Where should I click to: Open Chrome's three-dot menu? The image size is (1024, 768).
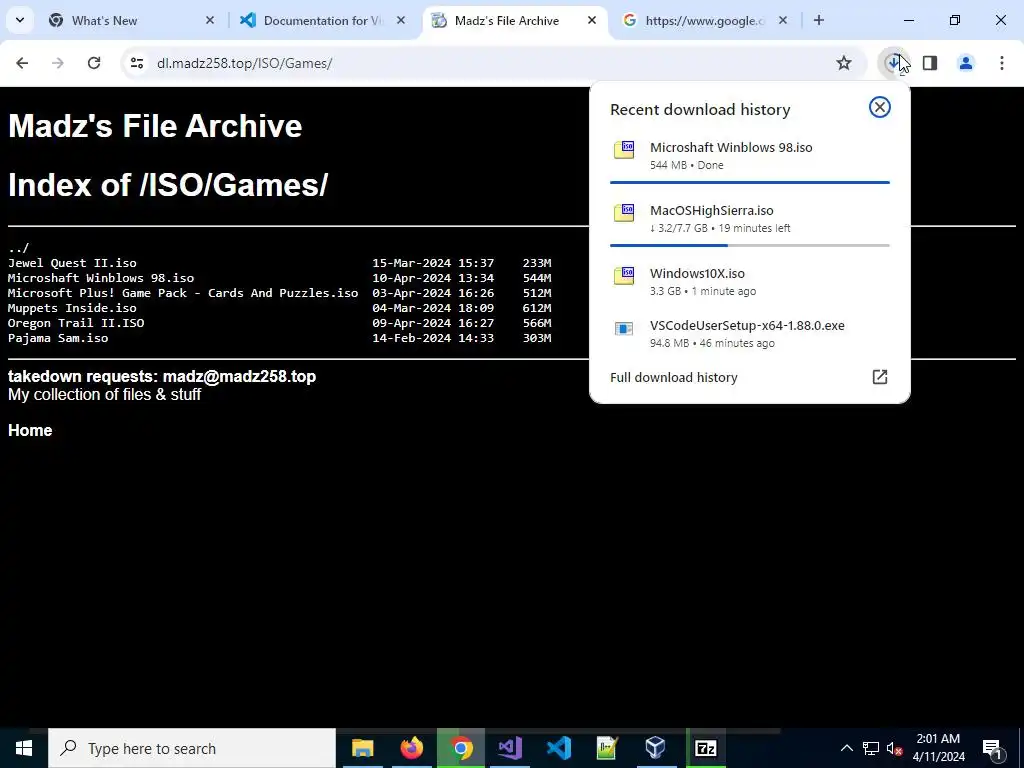(1002, 63)
